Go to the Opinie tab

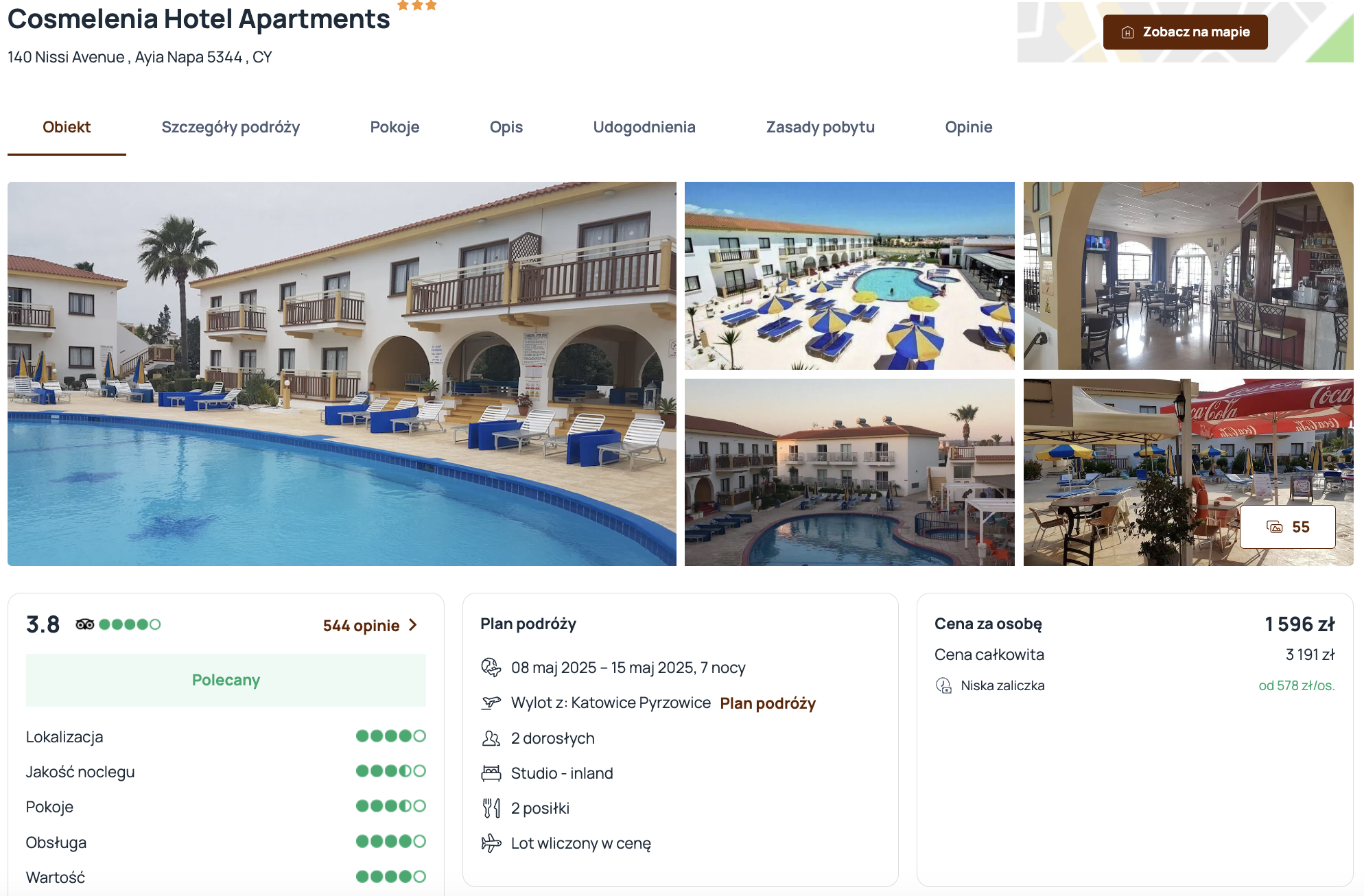click(x=968, y=127)
